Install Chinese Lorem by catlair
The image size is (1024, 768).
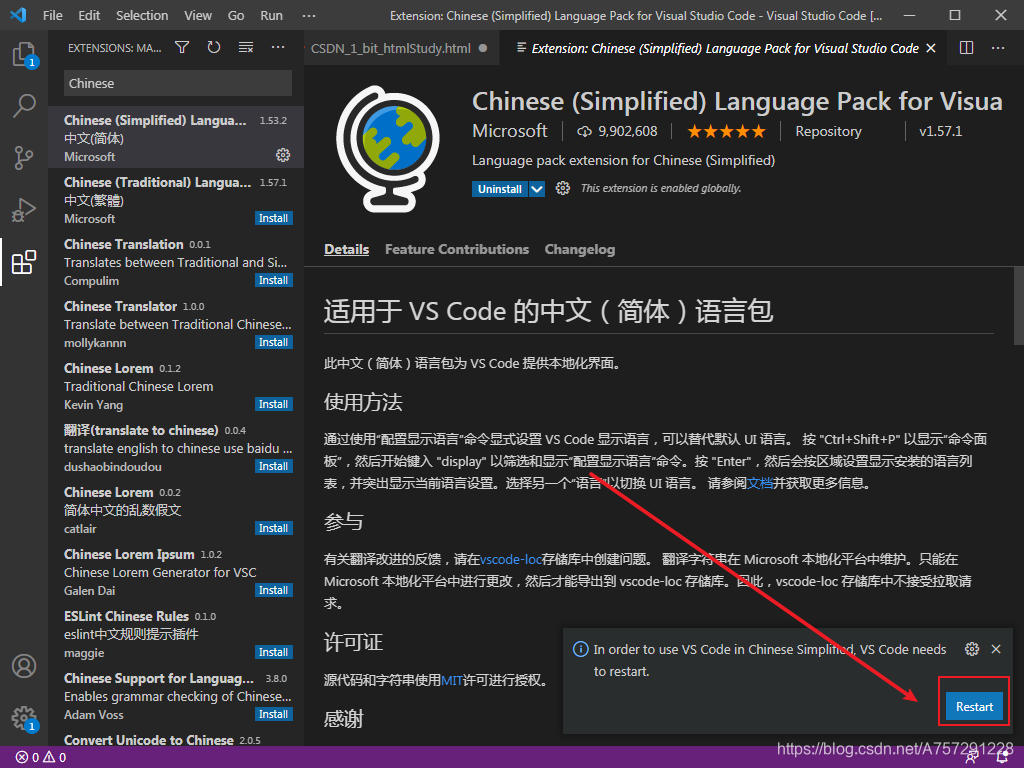pos(273,528)
